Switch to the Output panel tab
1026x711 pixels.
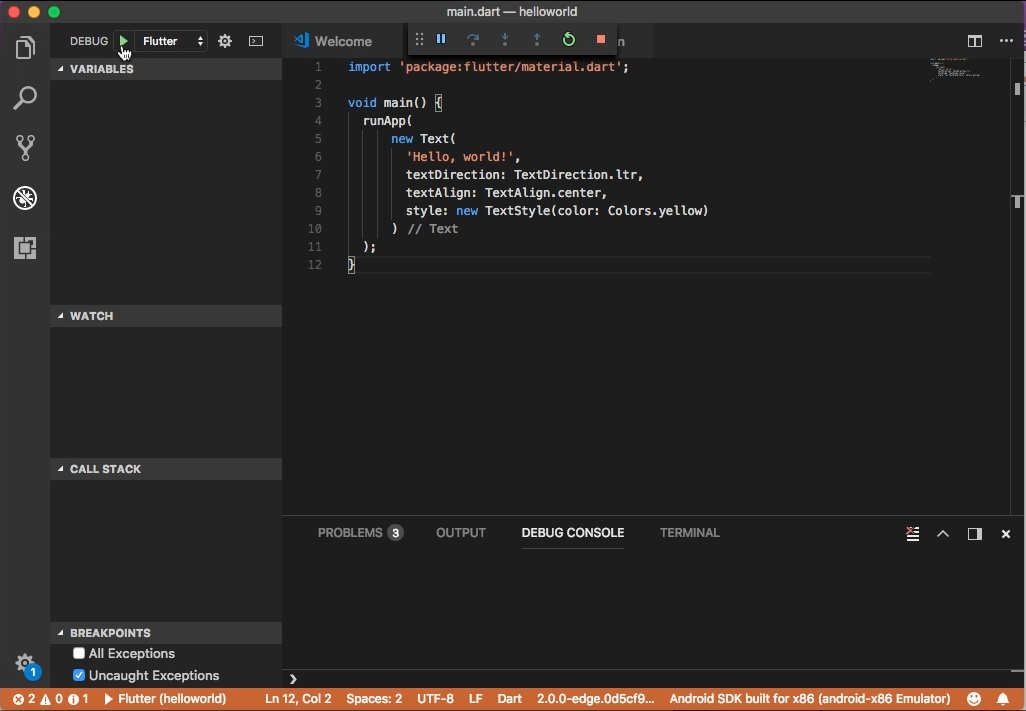click(461, 532)
